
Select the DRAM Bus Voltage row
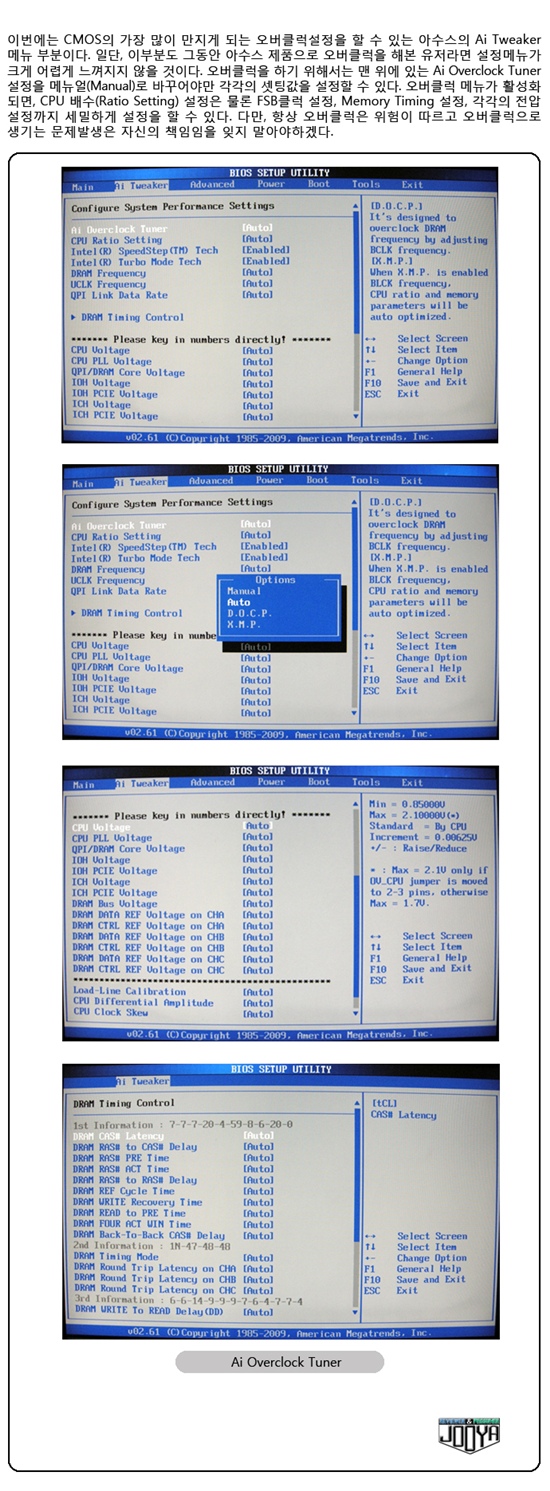tap(172, 904)
